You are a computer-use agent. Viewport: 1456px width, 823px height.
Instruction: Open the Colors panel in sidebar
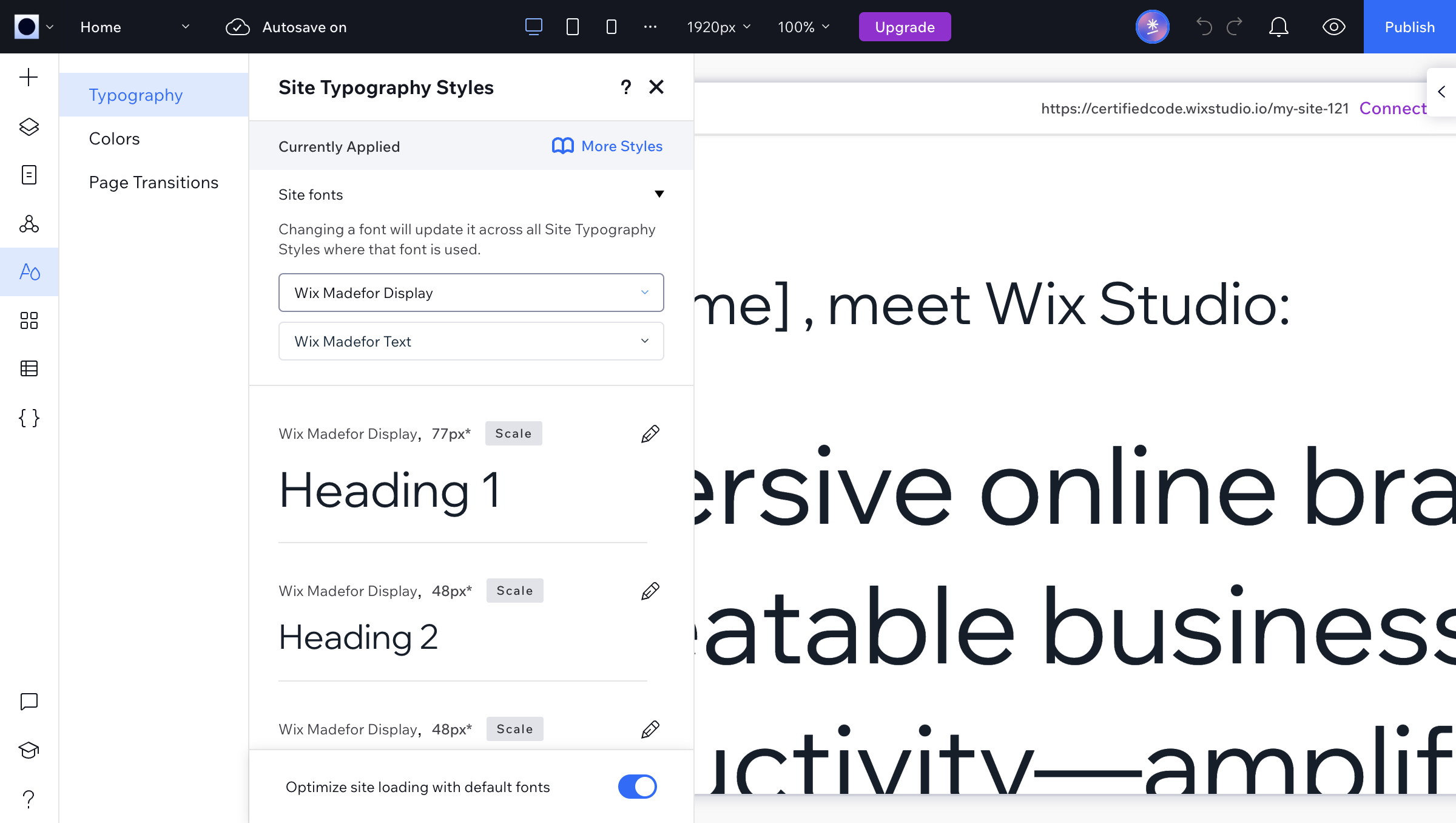114,138
